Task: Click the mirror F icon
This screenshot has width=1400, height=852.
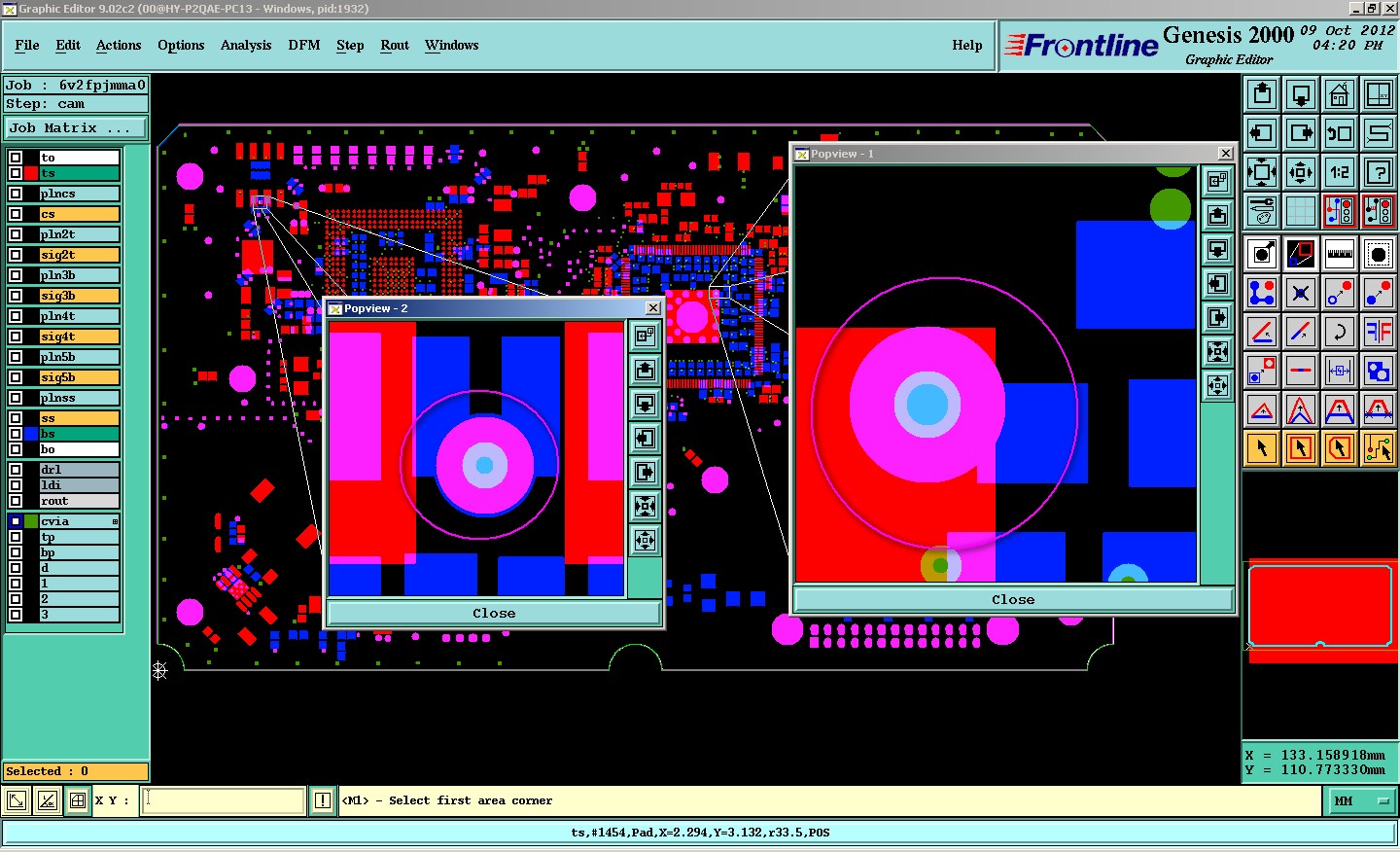Action: (x=1379, y=332)
